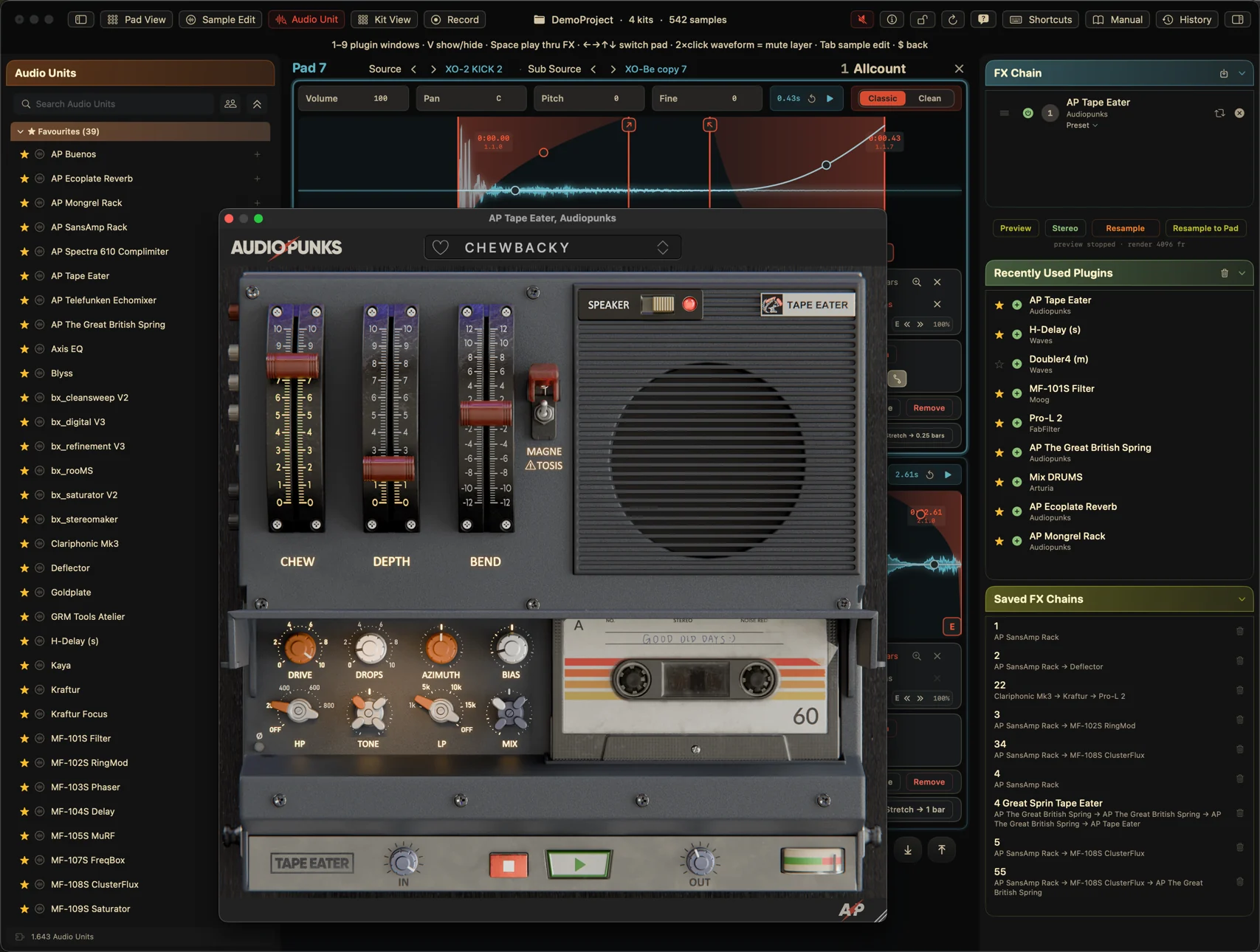Viewport: 1260px width, 952px height.
Task: Select the Classic mode
Action: (882, 98)
